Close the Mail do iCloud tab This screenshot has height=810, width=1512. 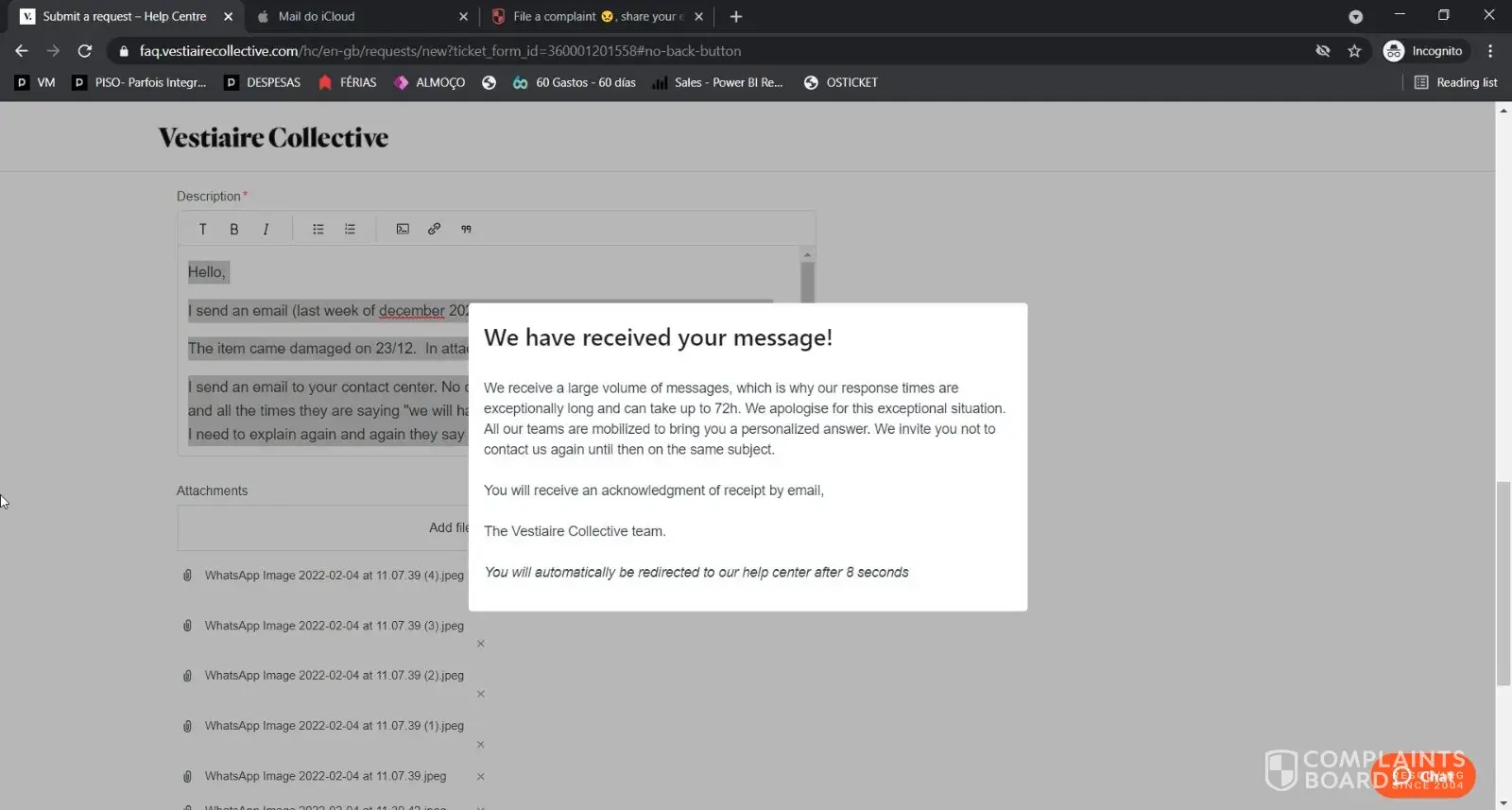[463, 16]
